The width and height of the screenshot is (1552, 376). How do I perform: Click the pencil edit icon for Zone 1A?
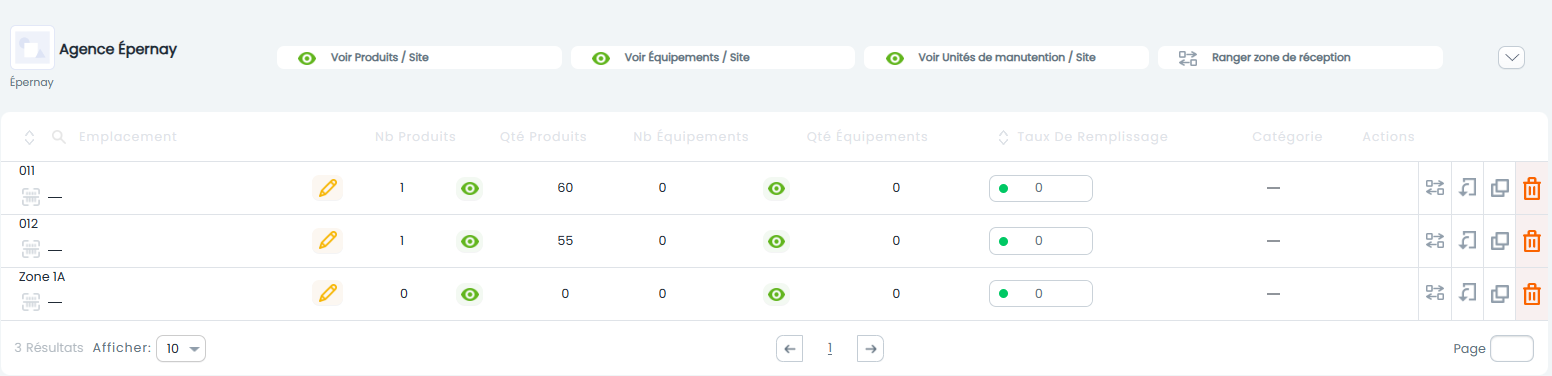point(327,294)
